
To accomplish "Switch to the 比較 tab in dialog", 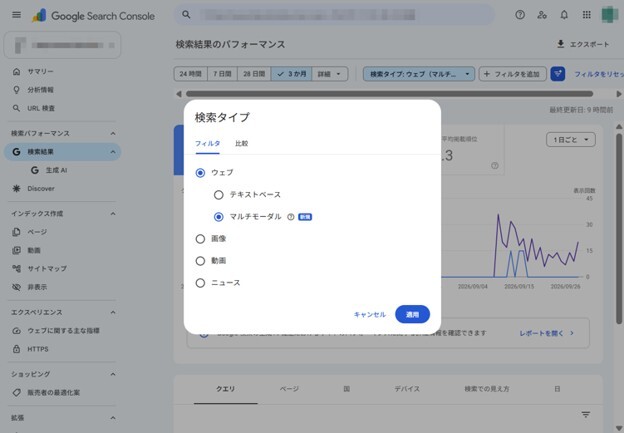I will (x=242, y=143).
